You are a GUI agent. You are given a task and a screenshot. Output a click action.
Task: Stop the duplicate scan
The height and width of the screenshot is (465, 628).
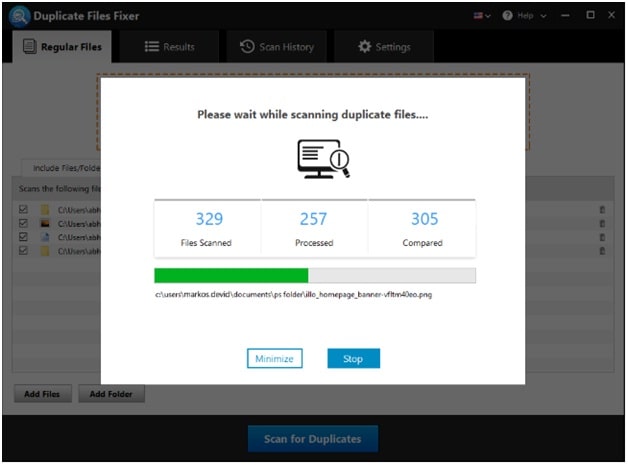click(353, 358)
